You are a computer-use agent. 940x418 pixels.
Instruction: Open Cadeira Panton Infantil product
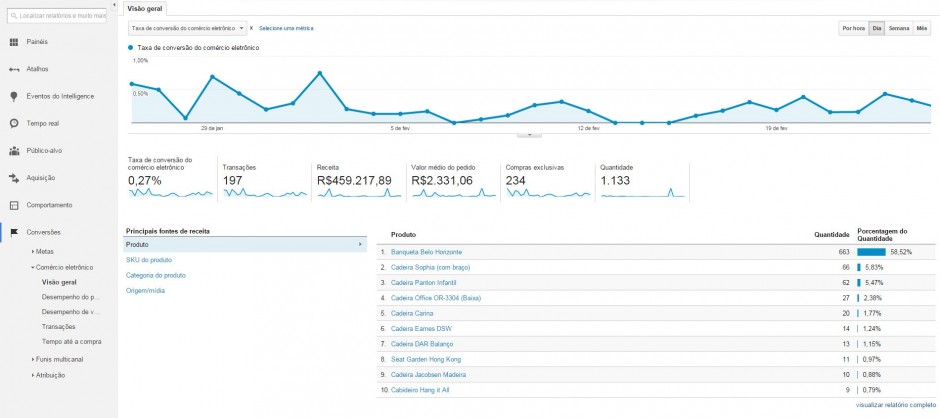pyautogui.click(x=423, y=282)
